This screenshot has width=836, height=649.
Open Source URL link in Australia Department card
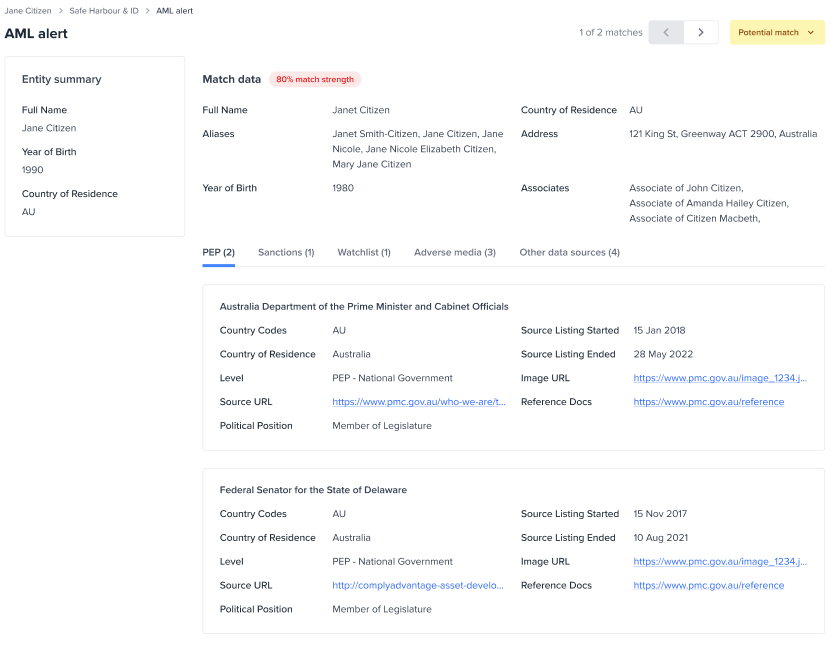click(419, 402)
